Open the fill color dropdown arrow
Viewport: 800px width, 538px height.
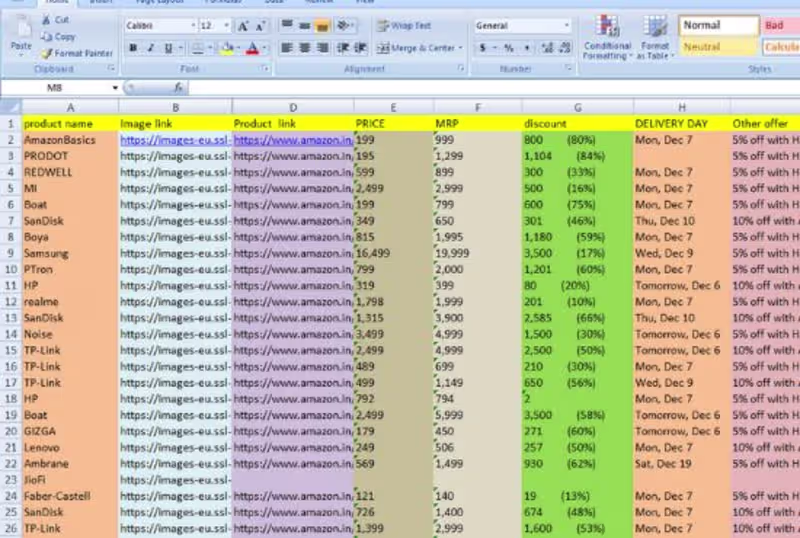point(238,48)
